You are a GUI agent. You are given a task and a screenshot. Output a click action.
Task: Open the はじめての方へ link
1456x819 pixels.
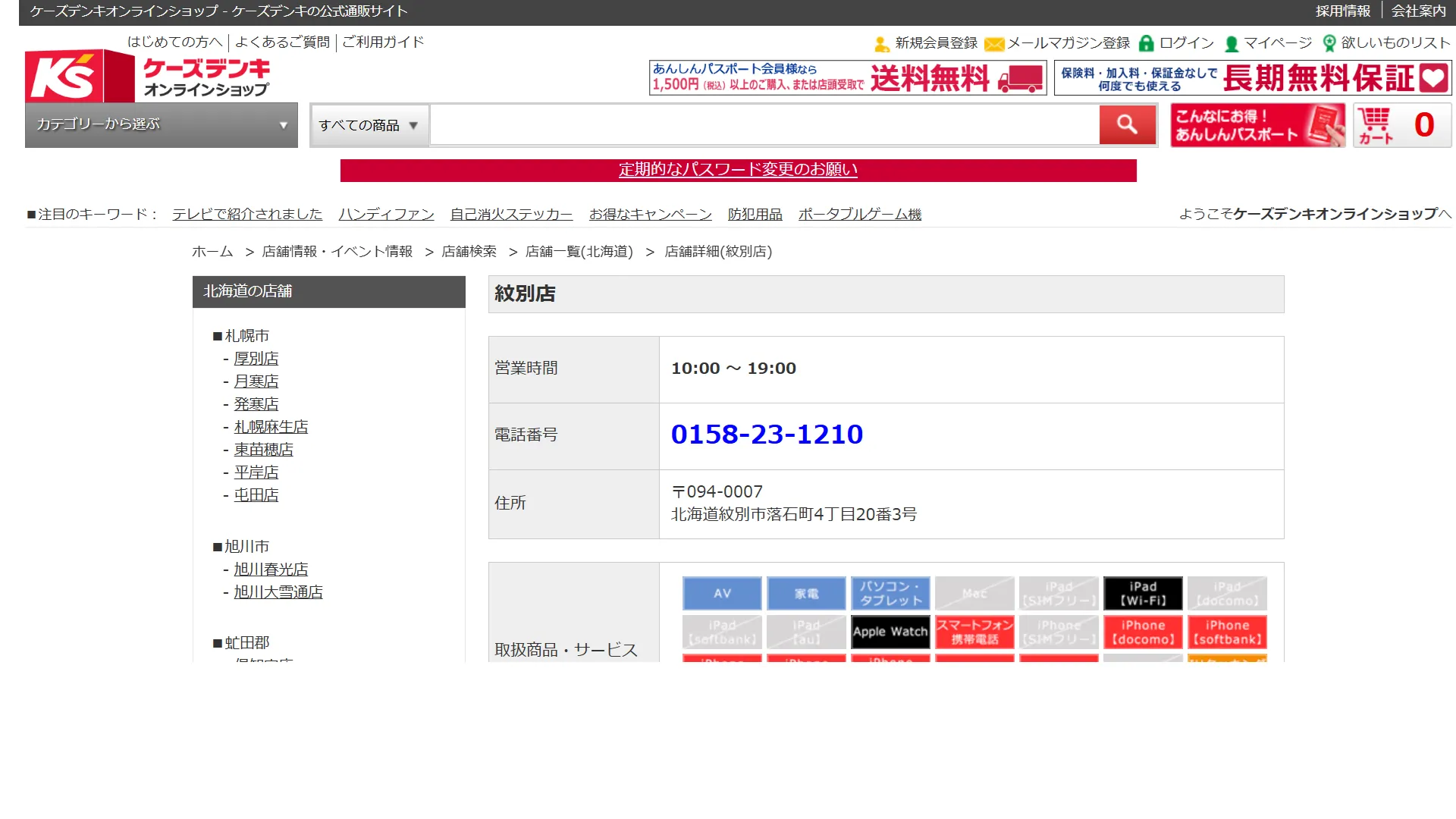(174, 42)
